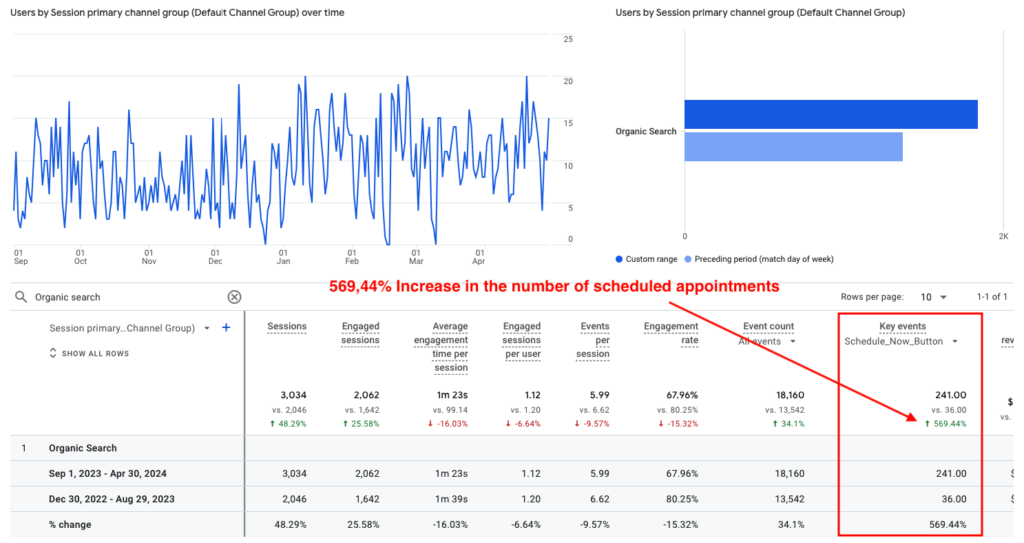Click the 80.25% preceding engagement rate cell

682,499
